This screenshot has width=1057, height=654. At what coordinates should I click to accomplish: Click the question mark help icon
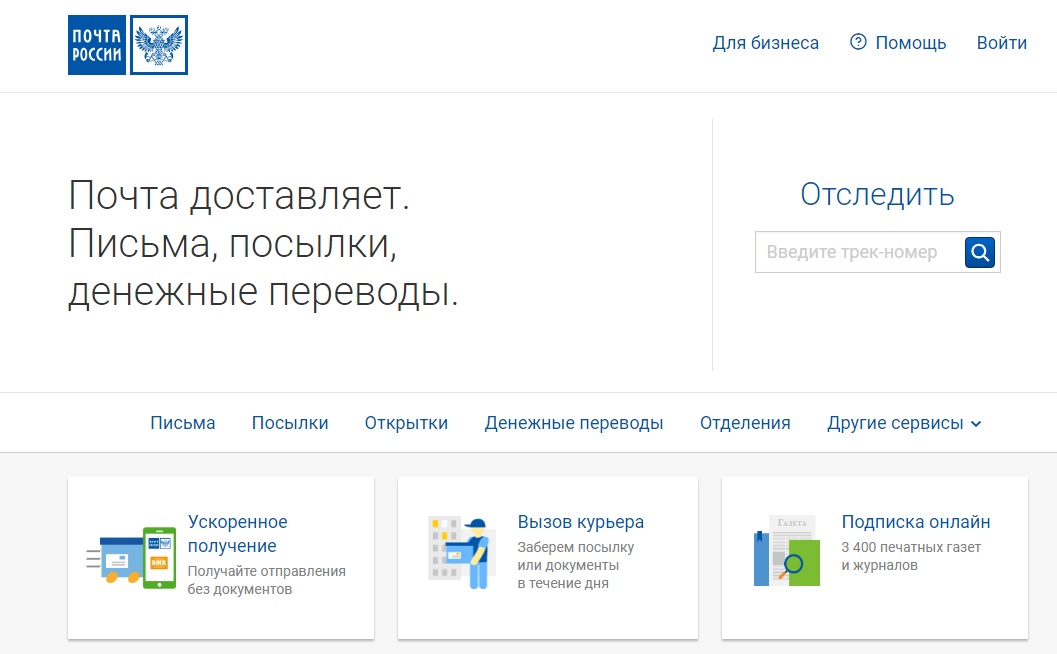pyautogui.click(x=858, y=42)
